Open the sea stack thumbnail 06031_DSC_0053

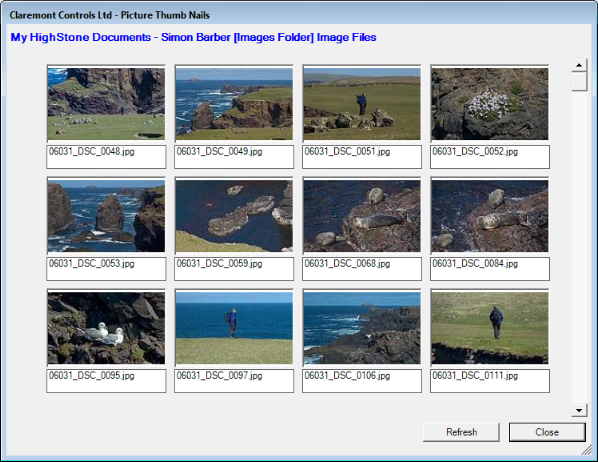point(106,216)
